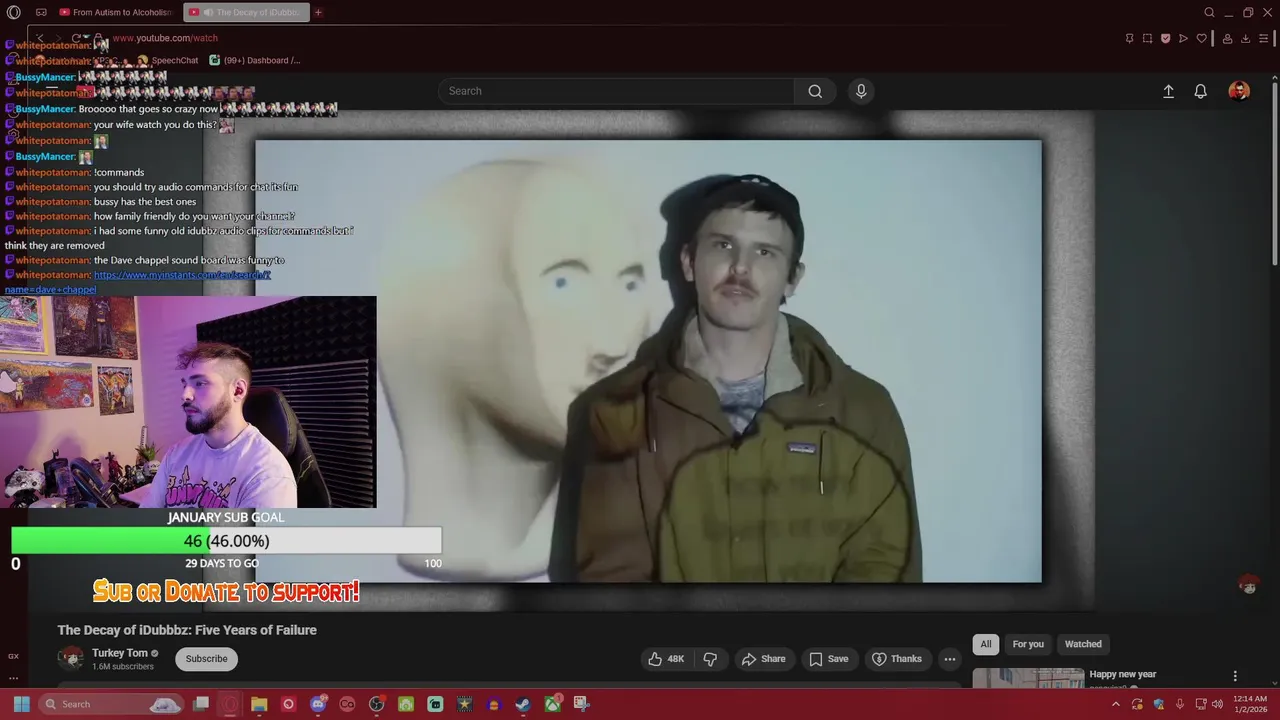Select the Watched filter chip
Image resolution: width=1280 pixels, height=720 pixels.
1083,644
